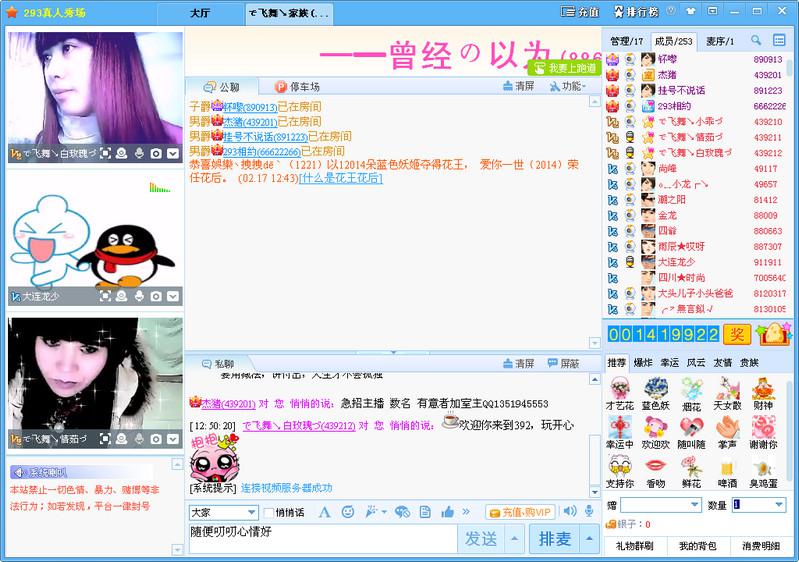Fullscreen the 白玫瑰 video
The height and width of the screenshot is (562, 799).
coord(105,153)
